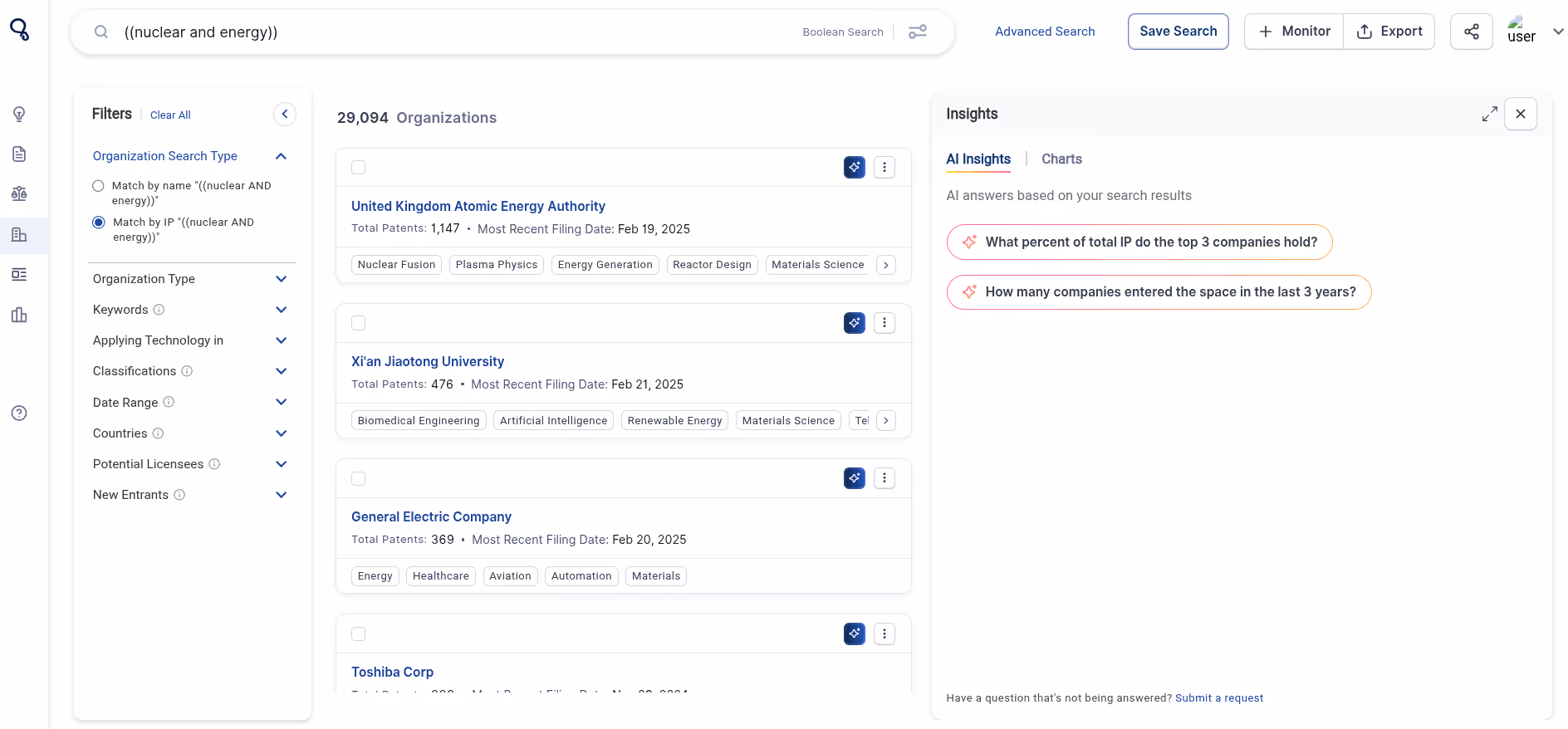Viewport: 1568px width, 729px height.
Task: Check the Xi'an Jiaotong University checkbox
Action: coord(358,322)
